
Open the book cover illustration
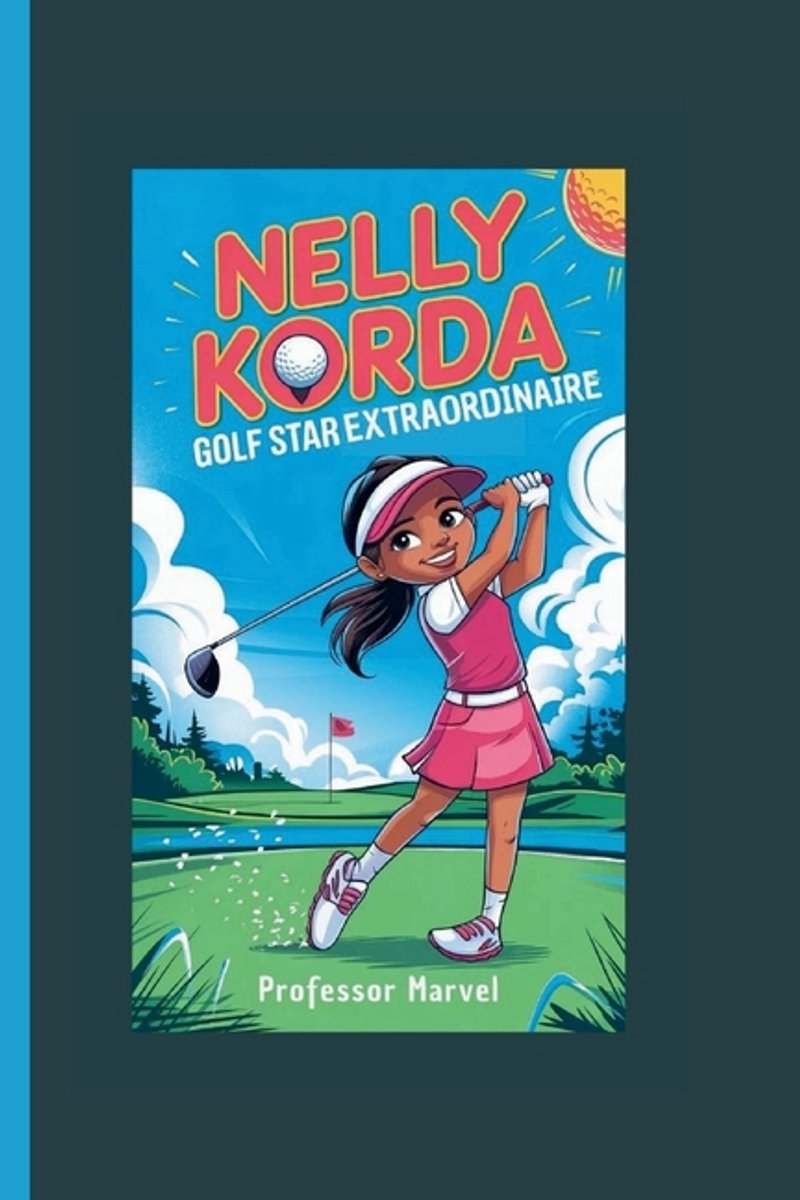[379, 600]
